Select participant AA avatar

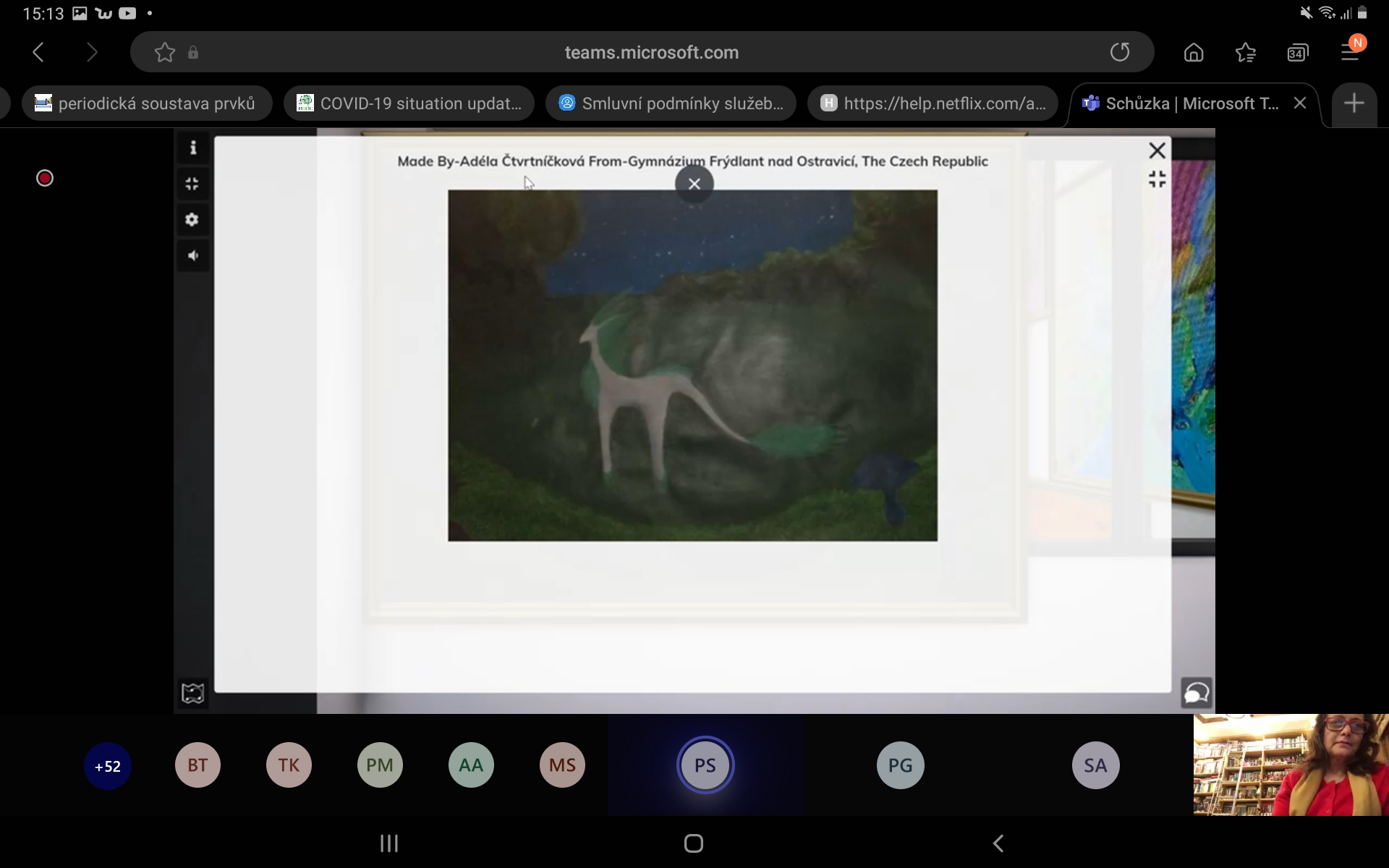coord(471,765)
